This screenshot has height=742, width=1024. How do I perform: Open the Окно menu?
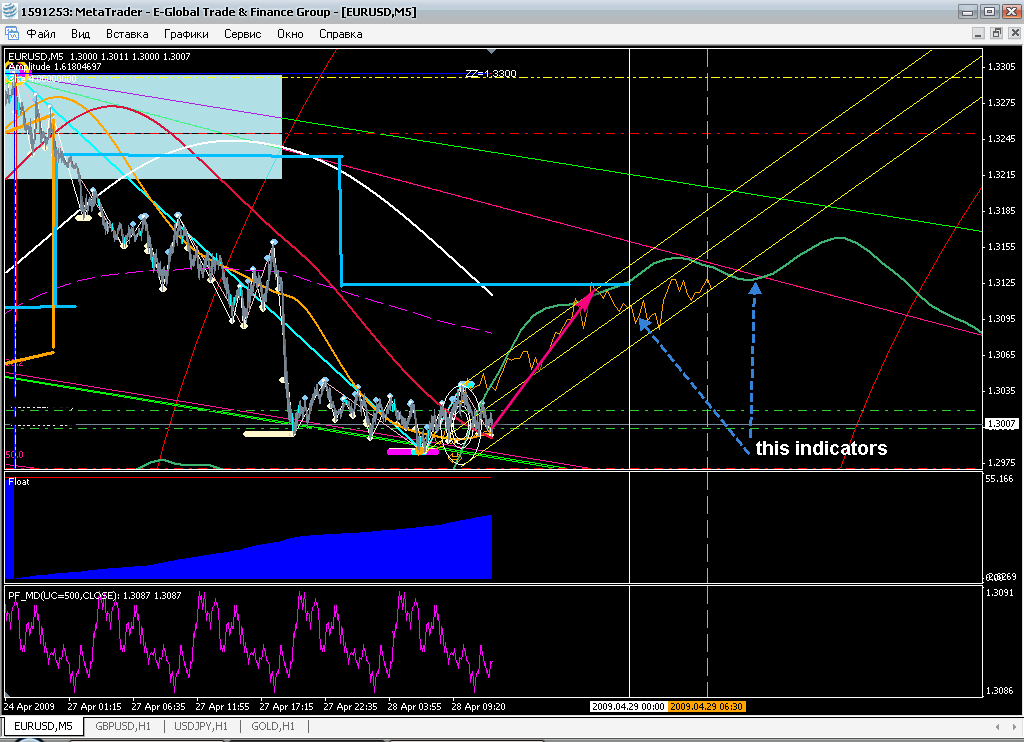click(x=290, y=34)
